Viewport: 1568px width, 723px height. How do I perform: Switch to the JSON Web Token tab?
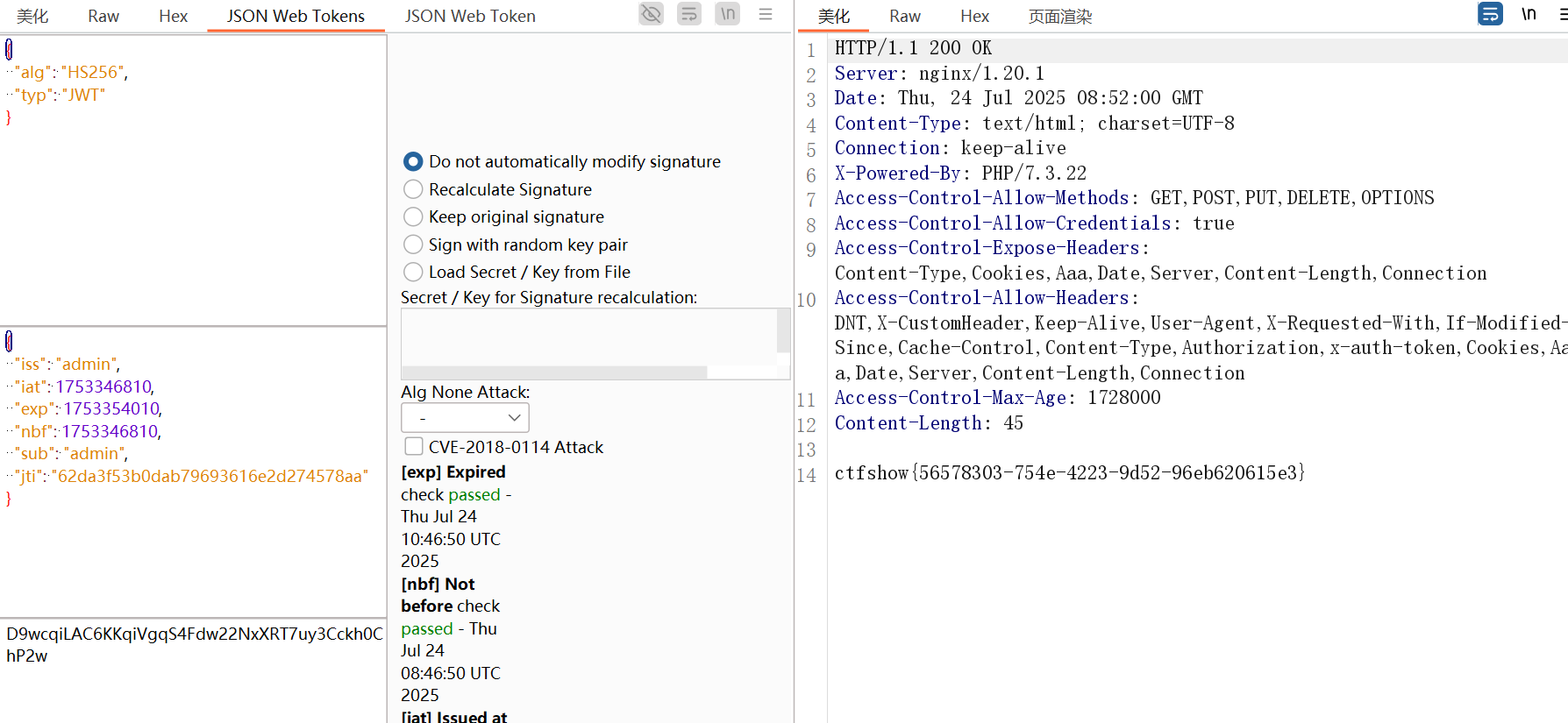[x=470, y=16]
